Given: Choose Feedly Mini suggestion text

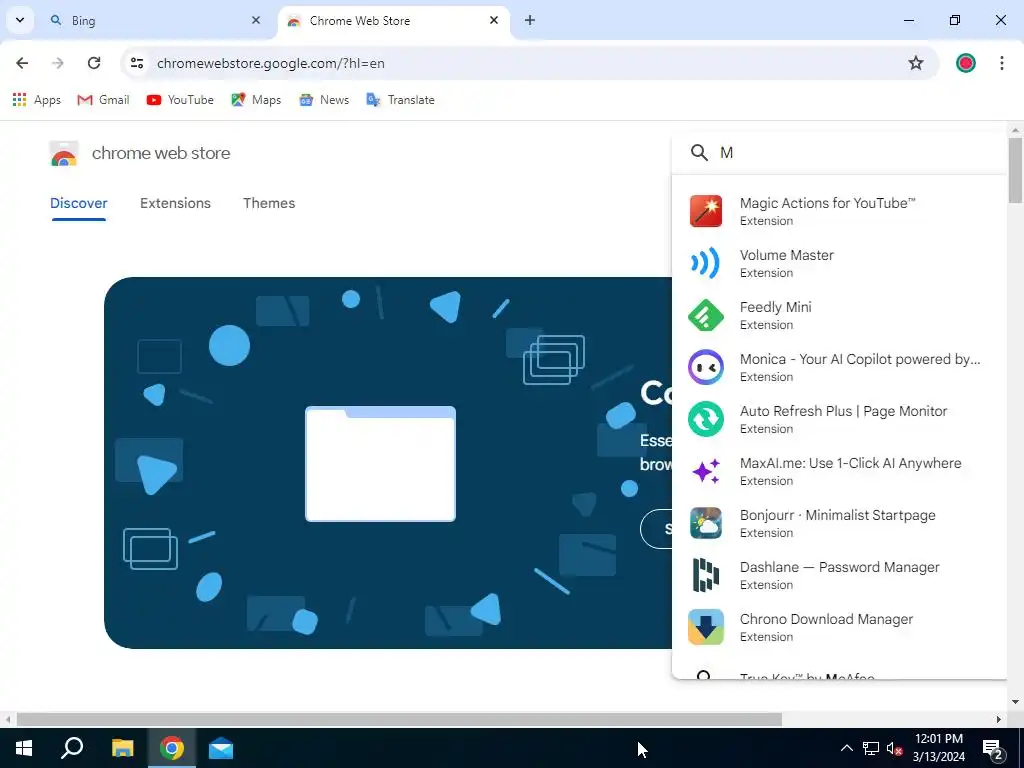Looking at the screenshot, I should click(x=775, y=308).
